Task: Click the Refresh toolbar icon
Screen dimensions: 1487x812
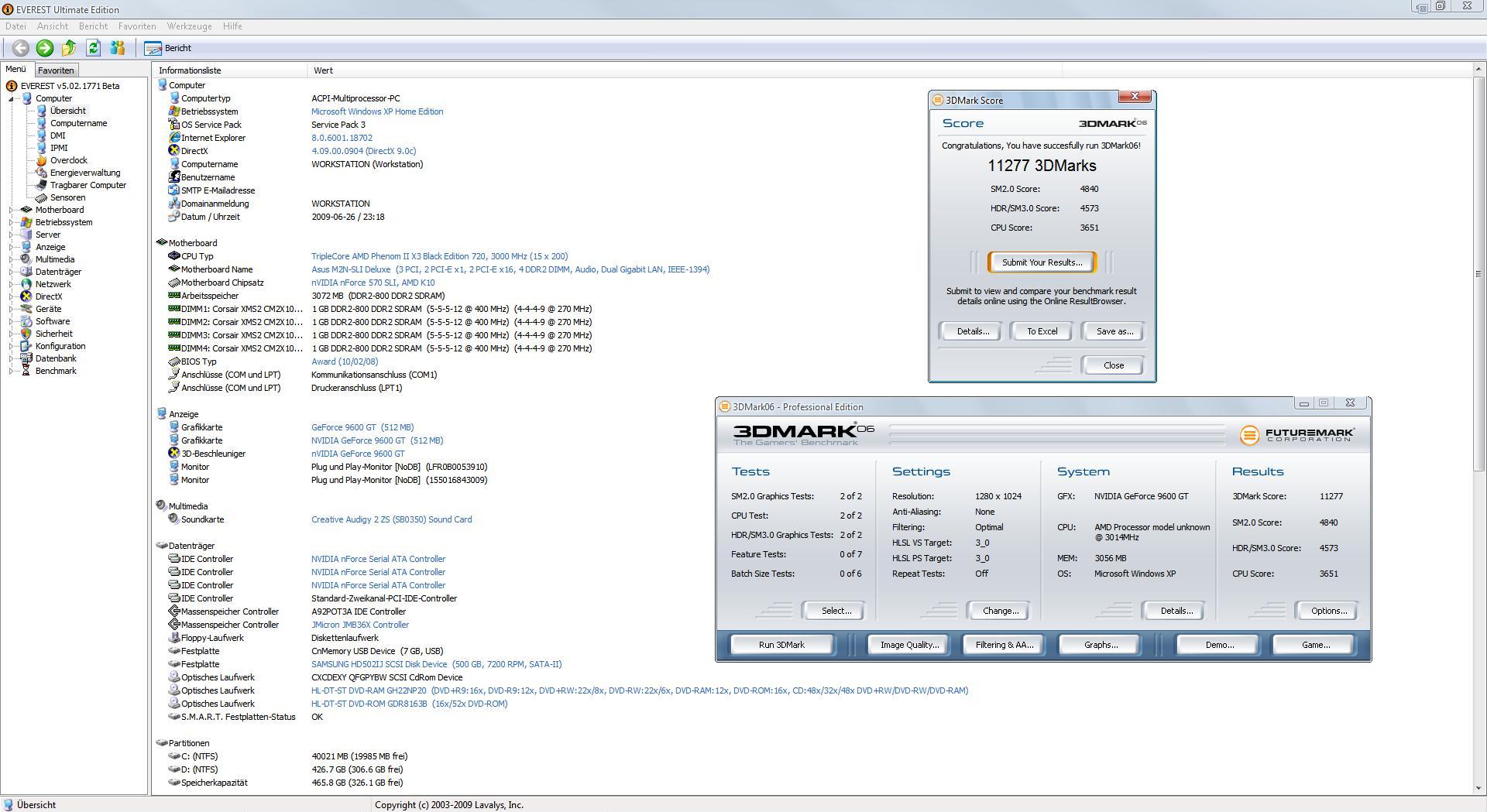Action: [93, 48]
